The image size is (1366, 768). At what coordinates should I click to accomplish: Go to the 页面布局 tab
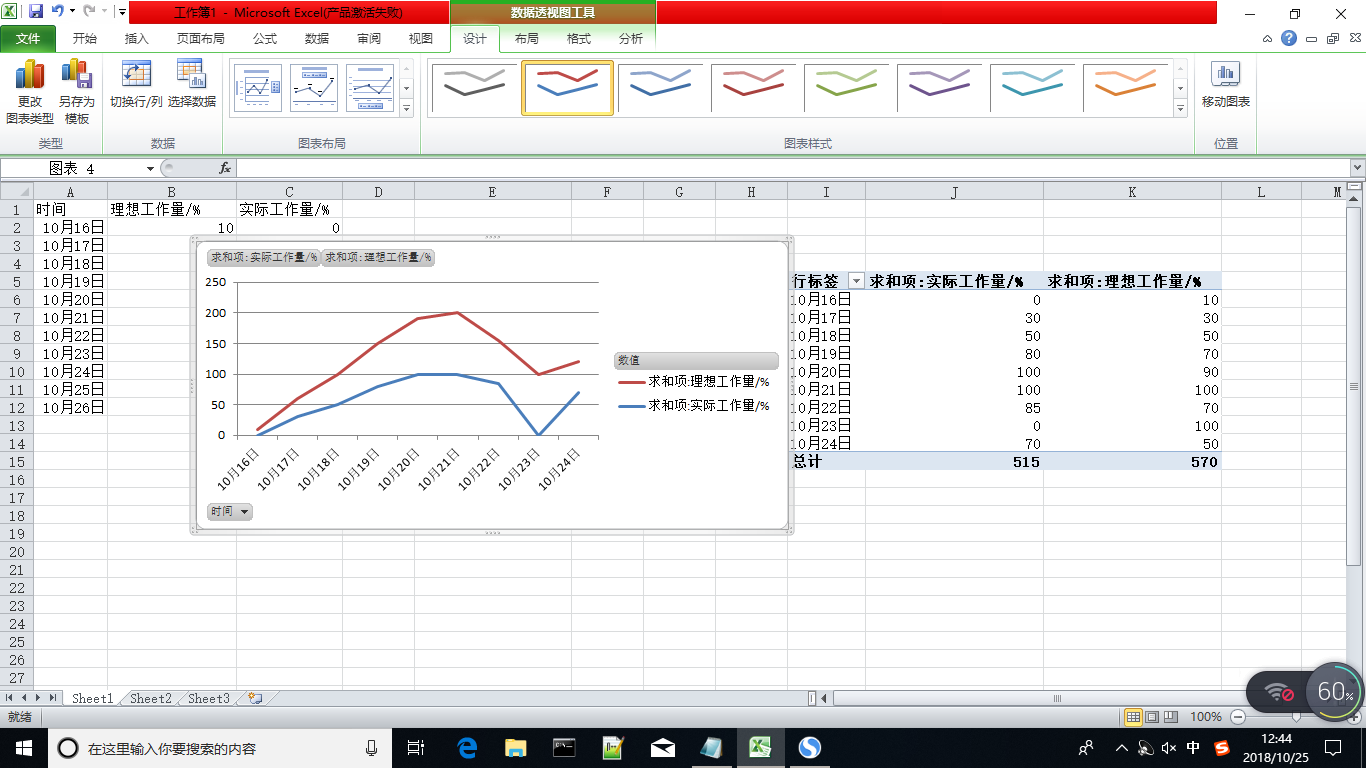(201, 39)
